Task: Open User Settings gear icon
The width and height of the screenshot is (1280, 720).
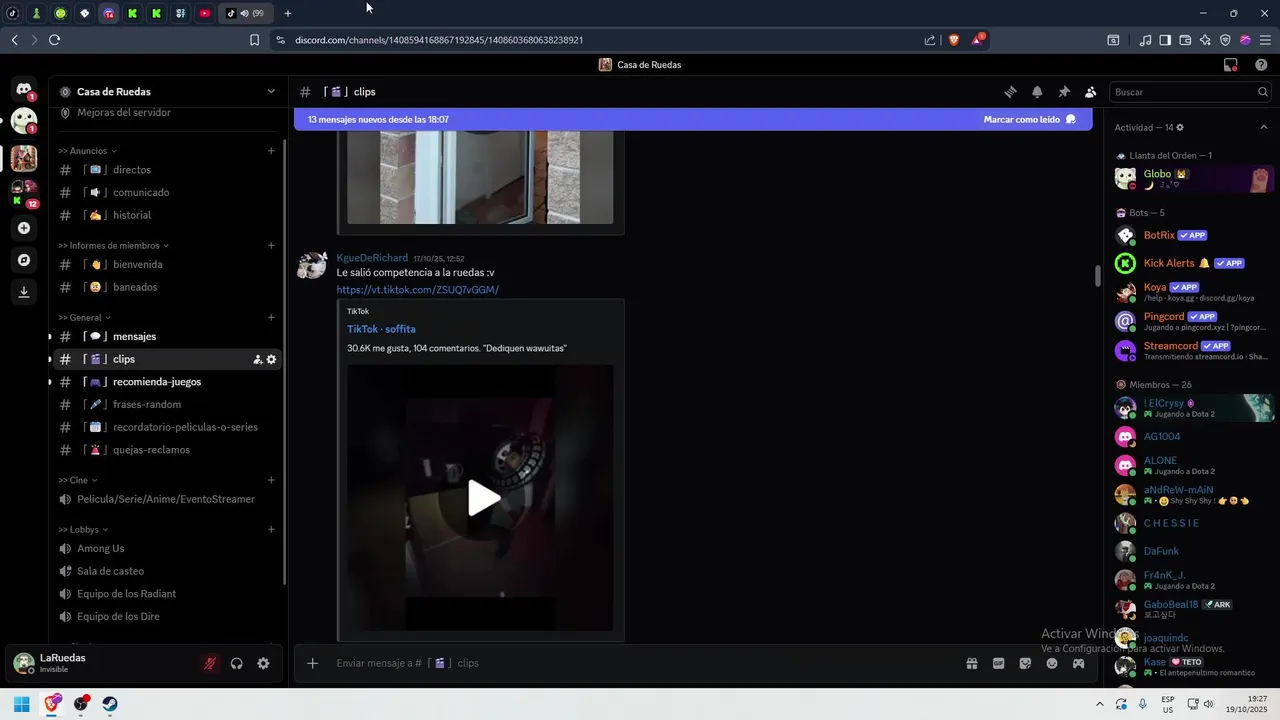Action: pos(263,663)
